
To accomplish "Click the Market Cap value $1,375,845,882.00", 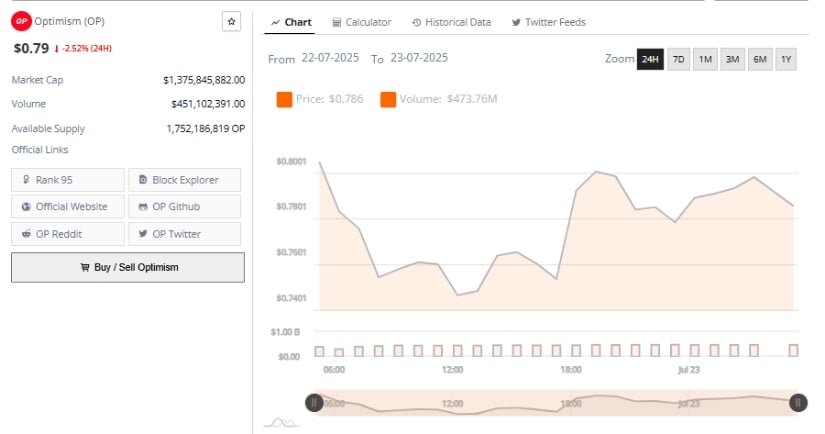I will coord(204,80).
